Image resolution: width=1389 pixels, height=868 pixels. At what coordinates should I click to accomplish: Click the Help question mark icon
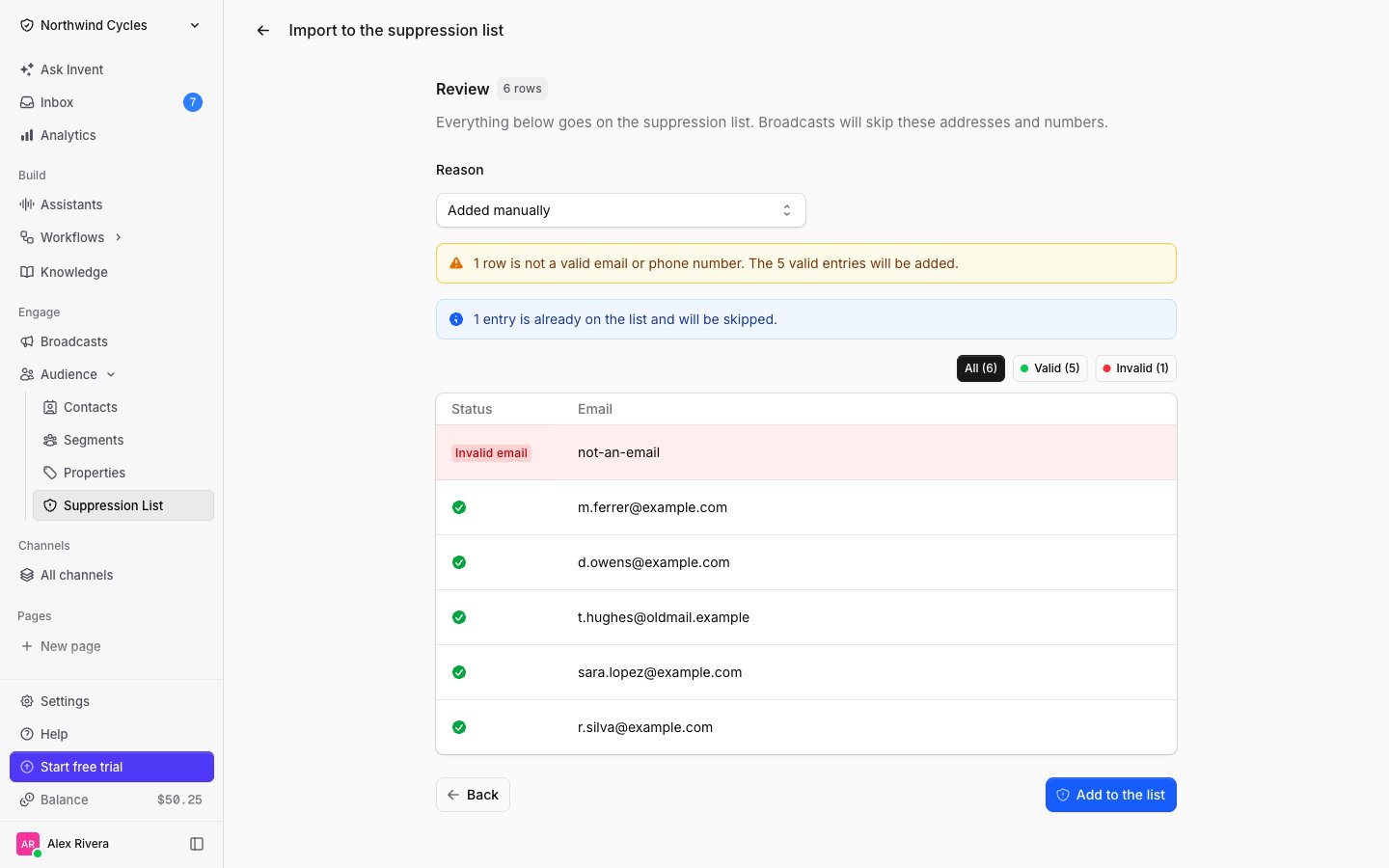pyautogui.click(x=27, y=734)
